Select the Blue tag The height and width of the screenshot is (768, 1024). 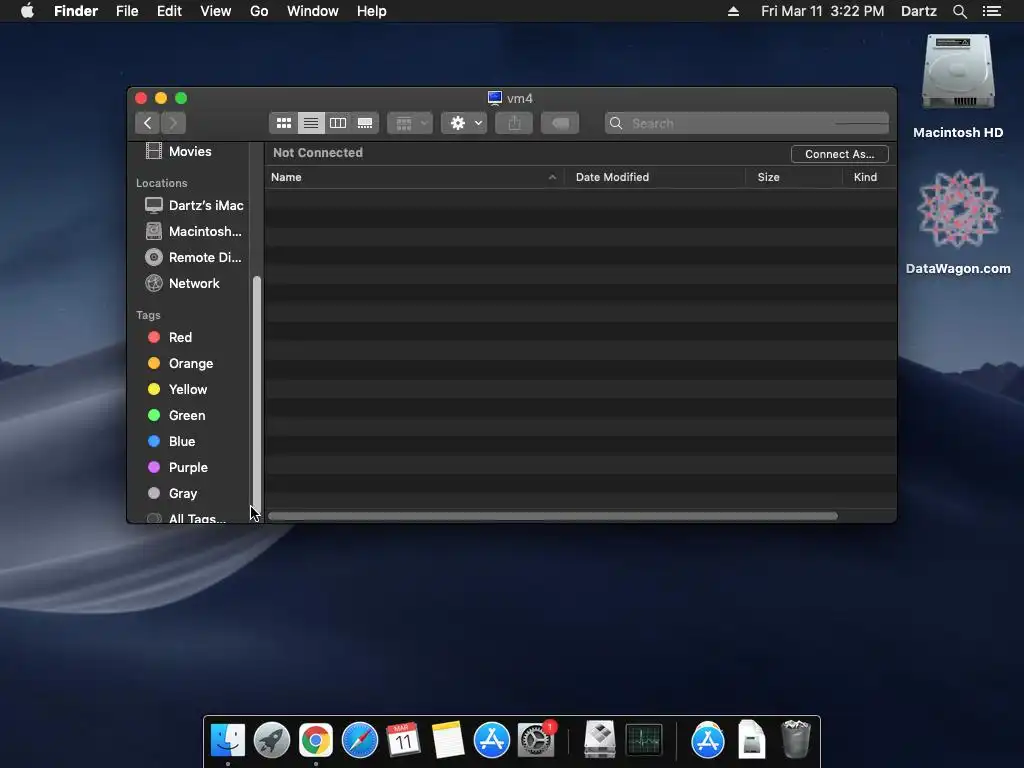coord(189,441)
